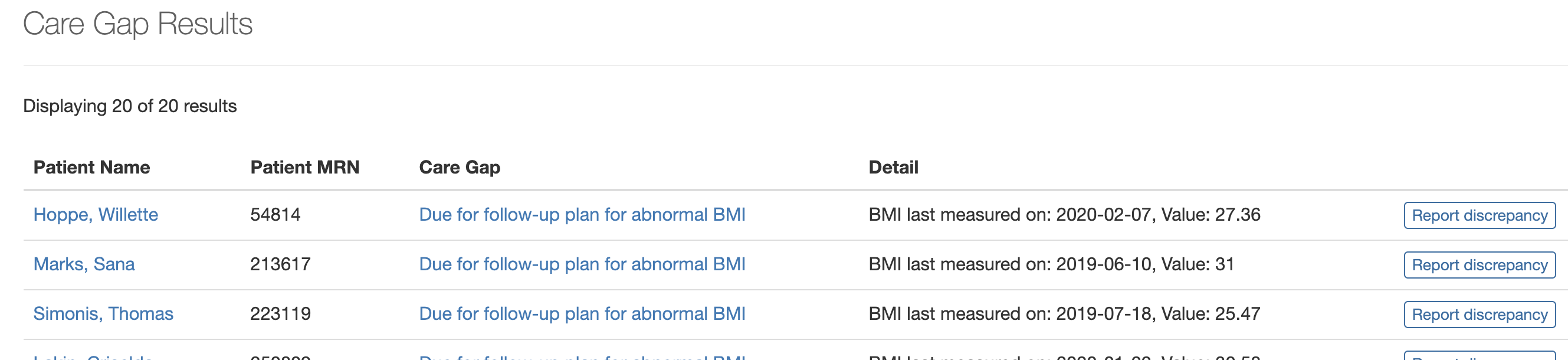Click BMI detail showing value 27.36
The height and width of the screenshot is (360, 1568).
point(1064,215)
